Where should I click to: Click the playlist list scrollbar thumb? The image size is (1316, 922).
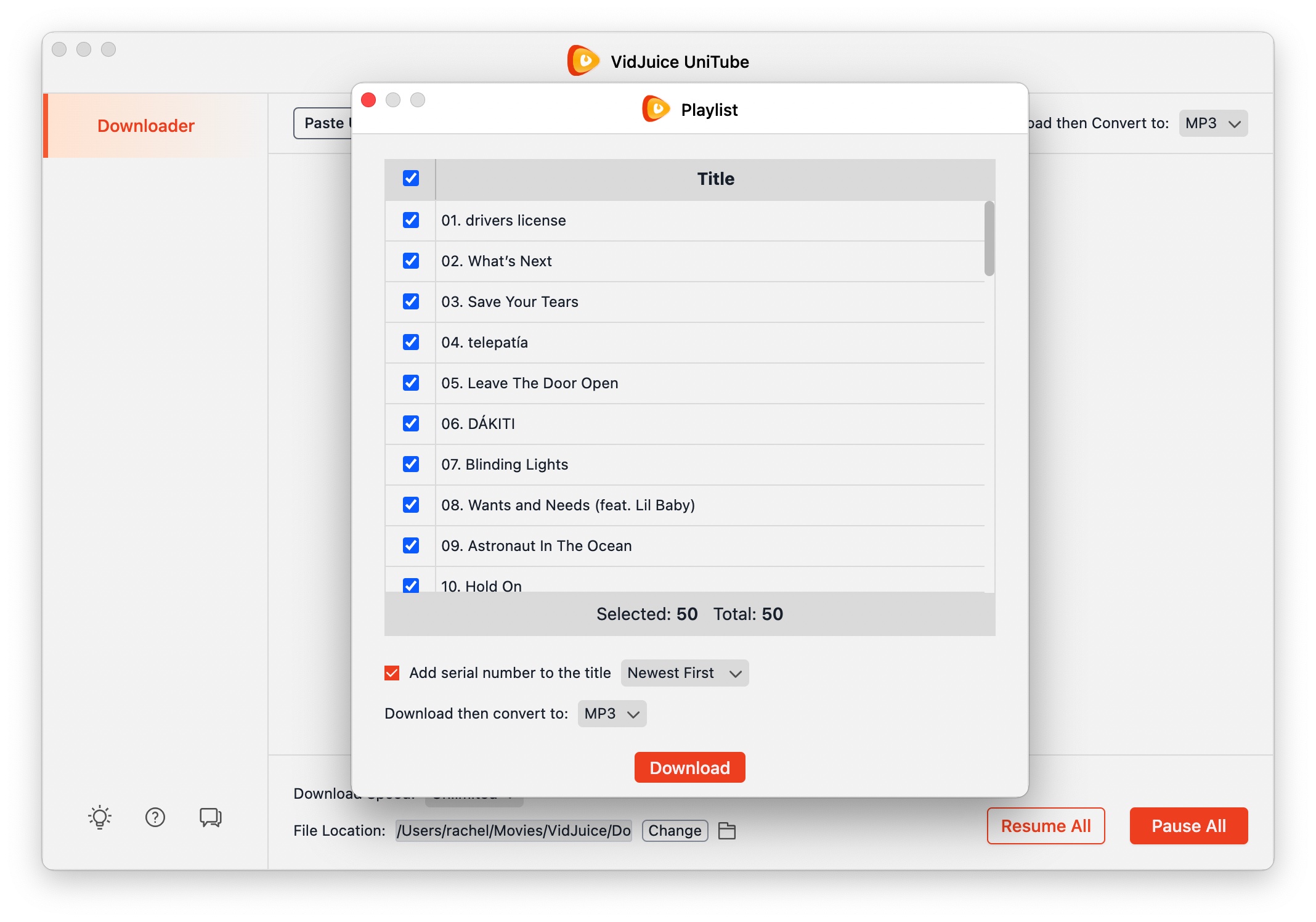pyautogui.click(x=989, y=239)
